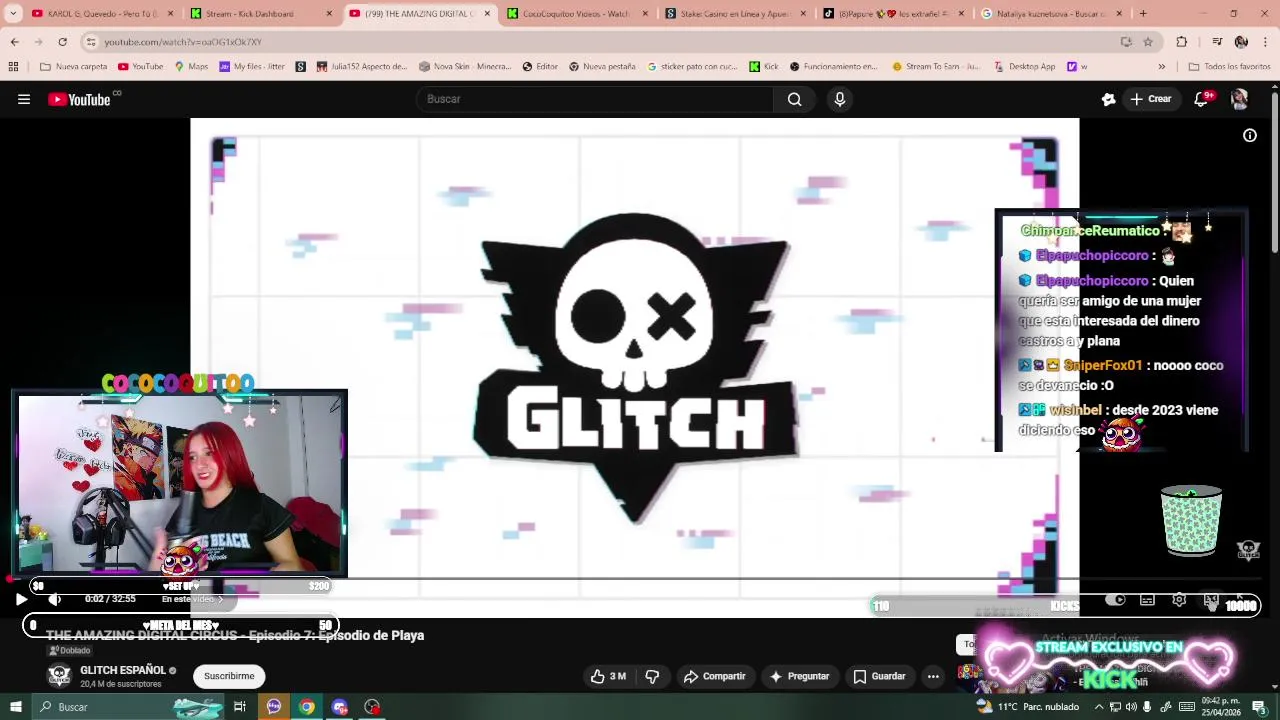
Task: Open the 'Nova Skin - Minecra...' bookmark
Action: 465,67
